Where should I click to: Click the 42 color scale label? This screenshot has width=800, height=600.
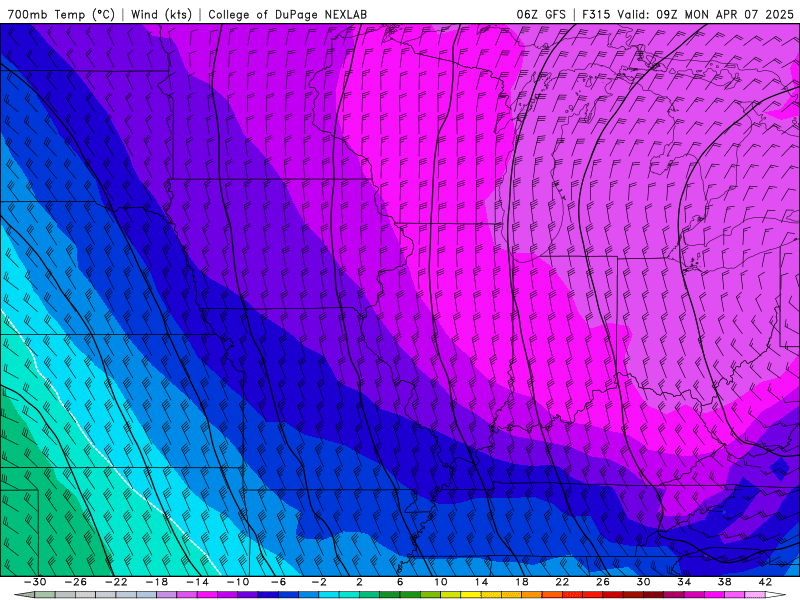click(x=765, y=582)
